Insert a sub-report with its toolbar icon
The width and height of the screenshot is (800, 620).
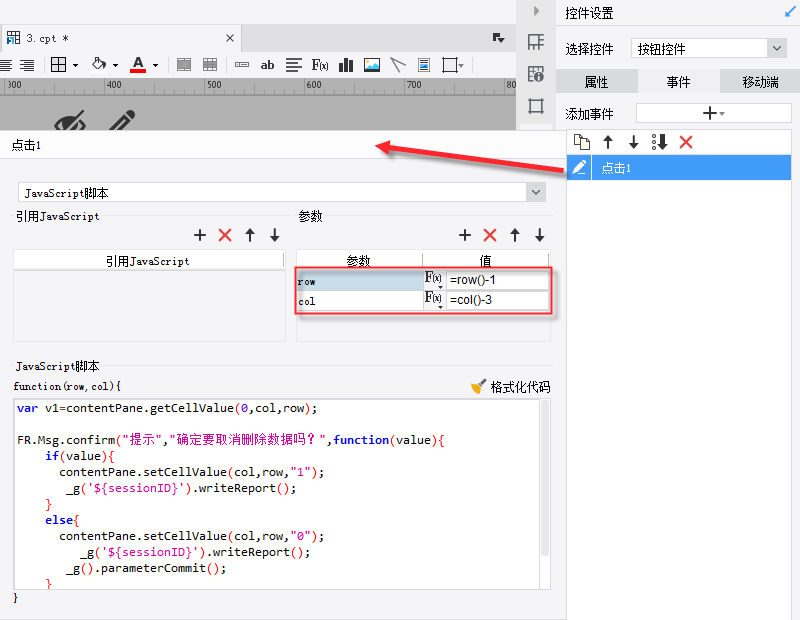pos(424,65)
